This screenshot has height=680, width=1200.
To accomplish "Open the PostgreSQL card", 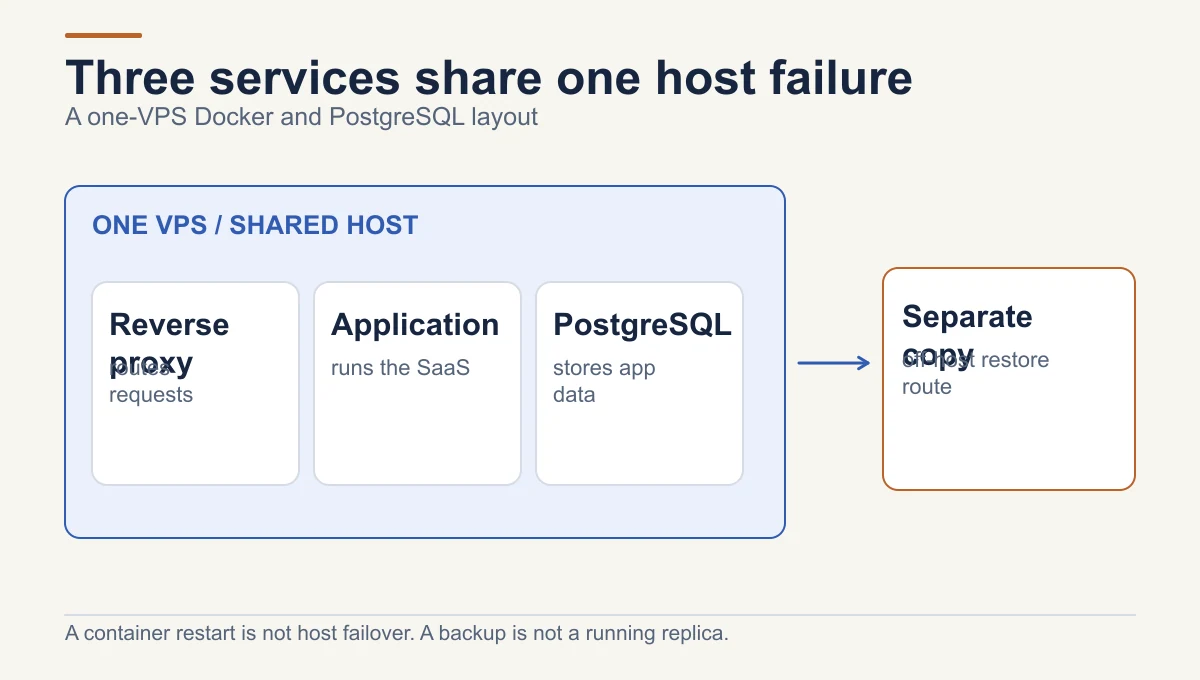I will pos(639,383).
